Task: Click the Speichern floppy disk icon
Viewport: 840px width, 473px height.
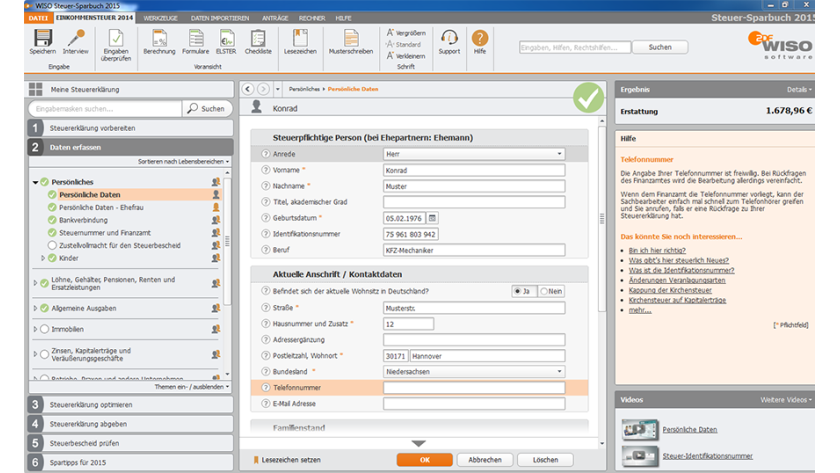Action: pos(42,38)
